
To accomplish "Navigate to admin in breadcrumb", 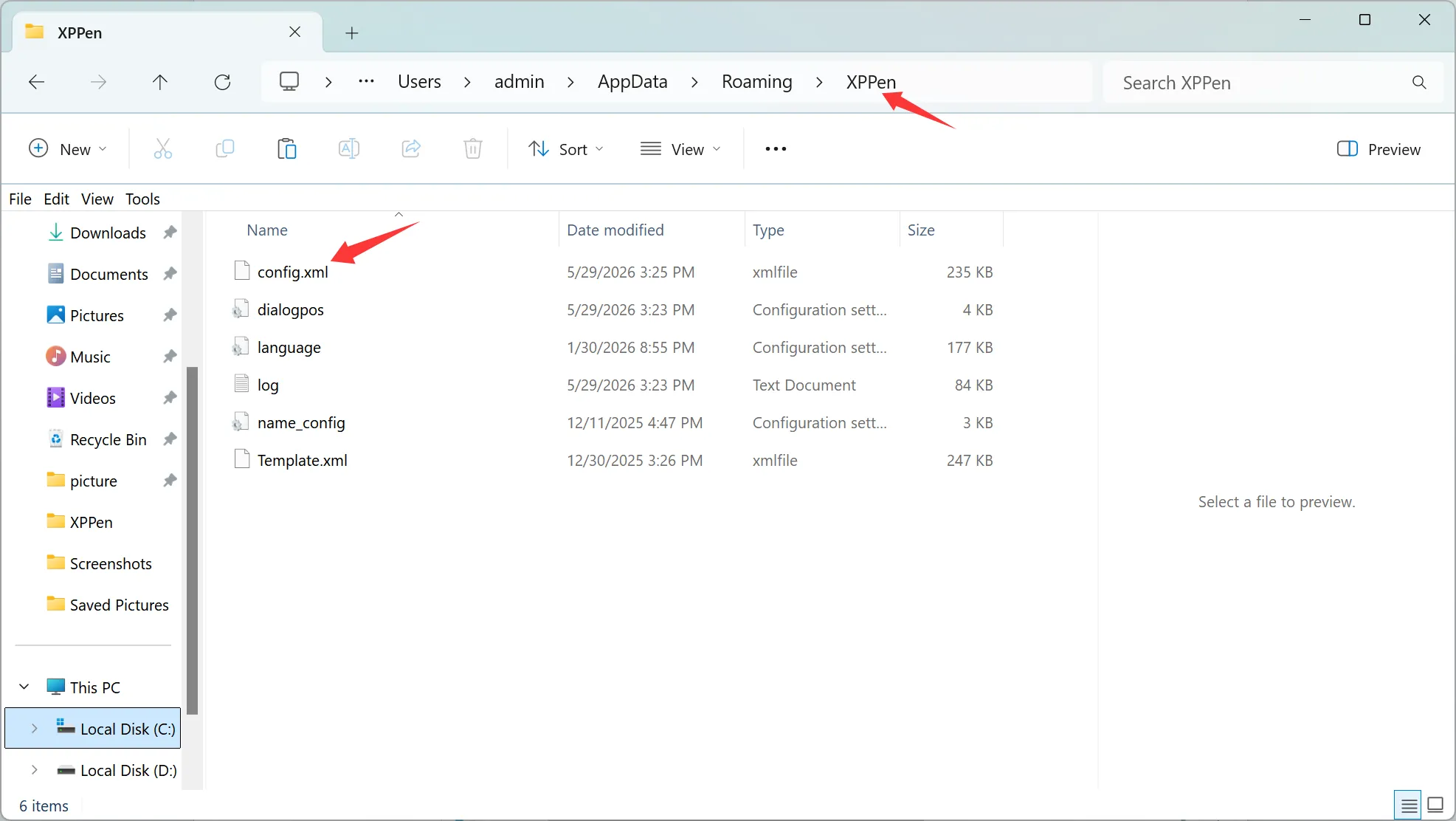I will [520, 81].
